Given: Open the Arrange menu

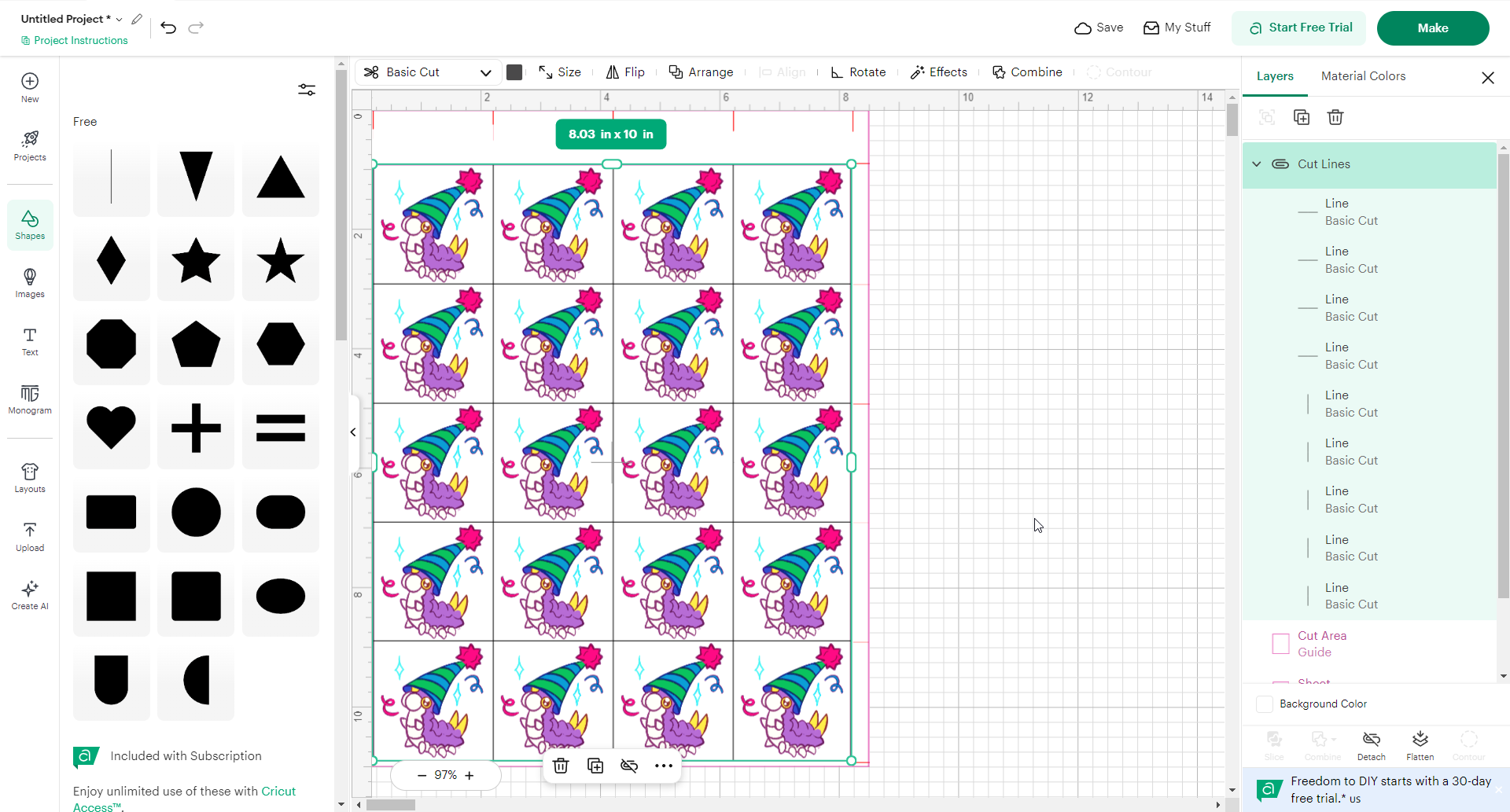Looking at the screenshot, I should point(701,72).
